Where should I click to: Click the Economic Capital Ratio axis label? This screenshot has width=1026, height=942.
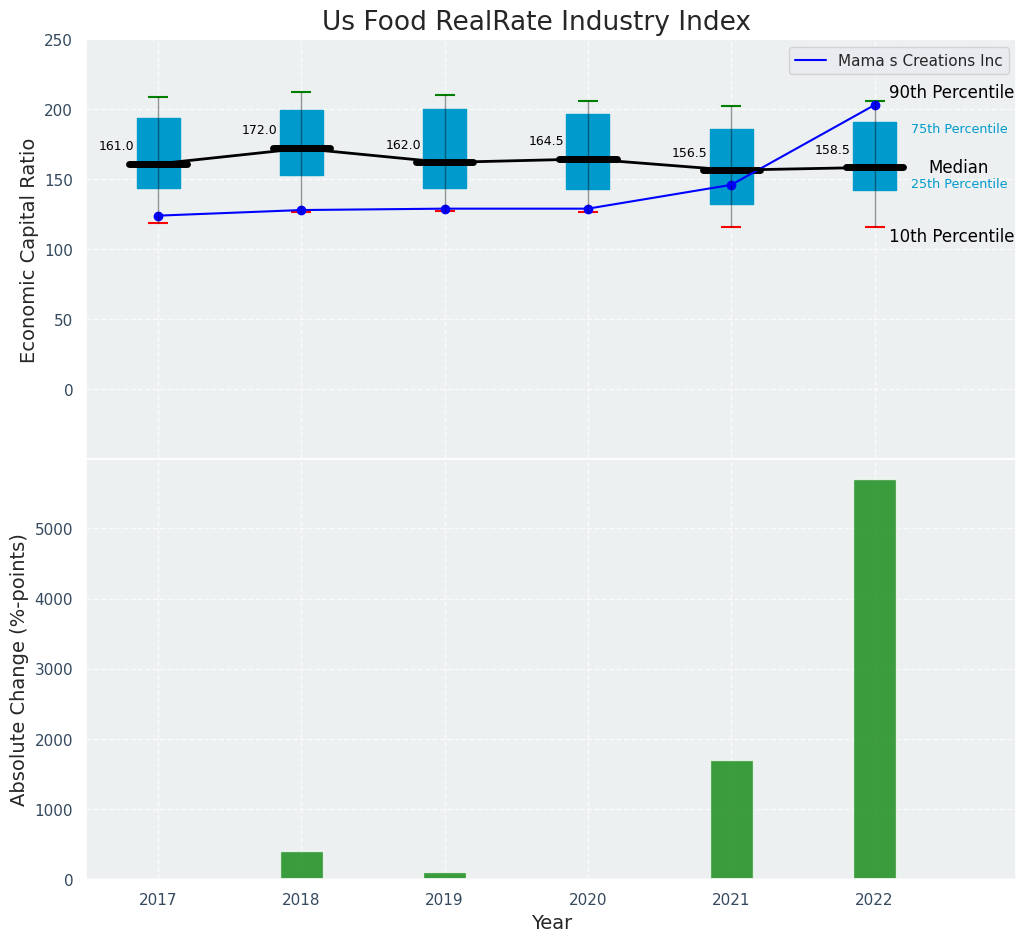click(x=28, y=250)
